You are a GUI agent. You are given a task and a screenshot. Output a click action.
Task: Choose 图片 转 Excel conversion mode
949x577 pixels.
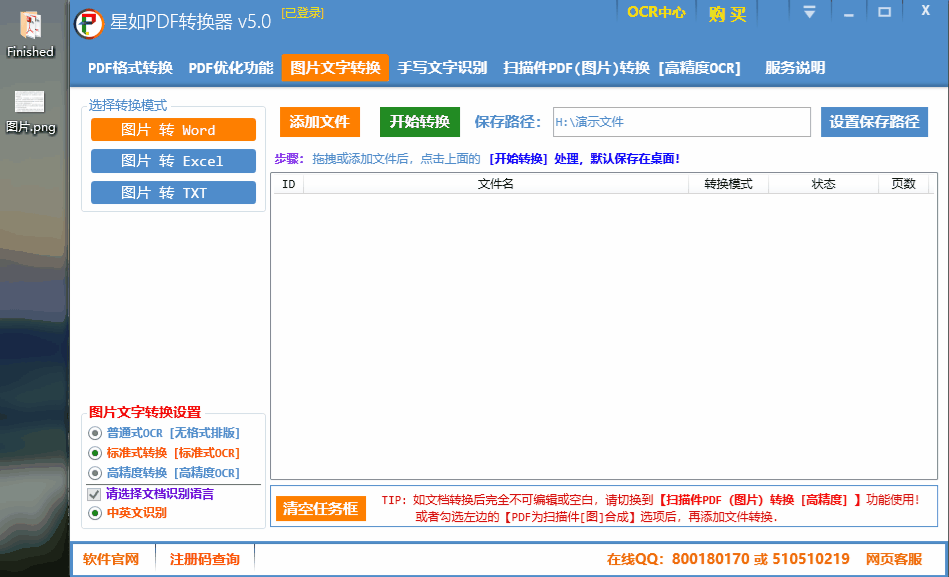pyautogui.click(x=173, y=161)
